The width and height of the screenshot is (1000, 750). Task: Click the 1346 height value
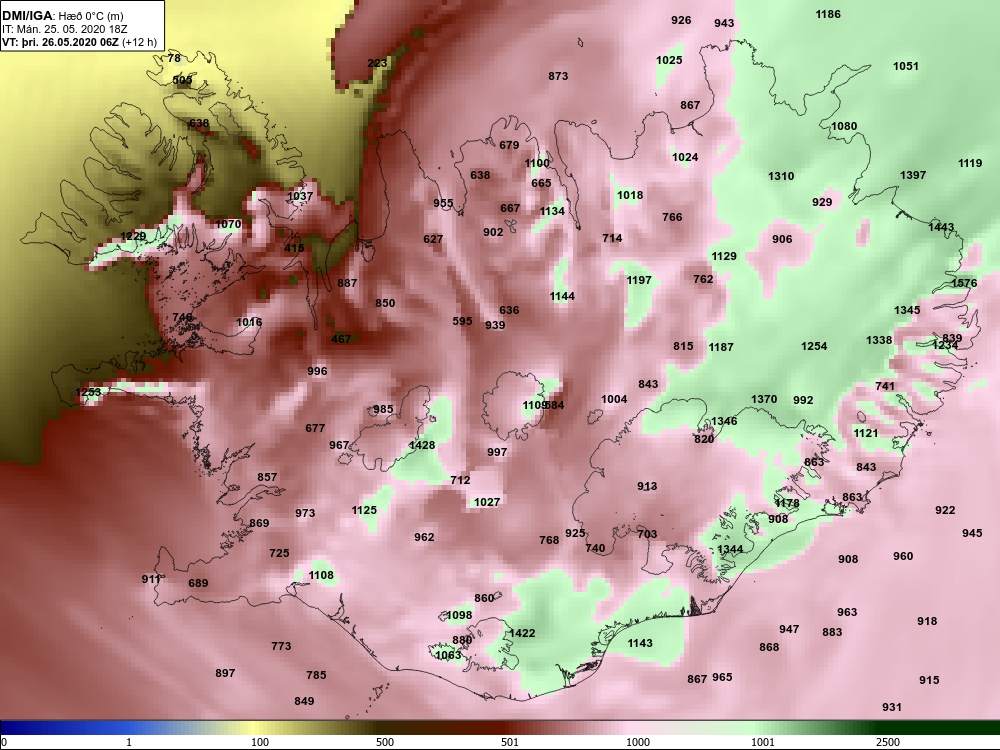point(724,421)
